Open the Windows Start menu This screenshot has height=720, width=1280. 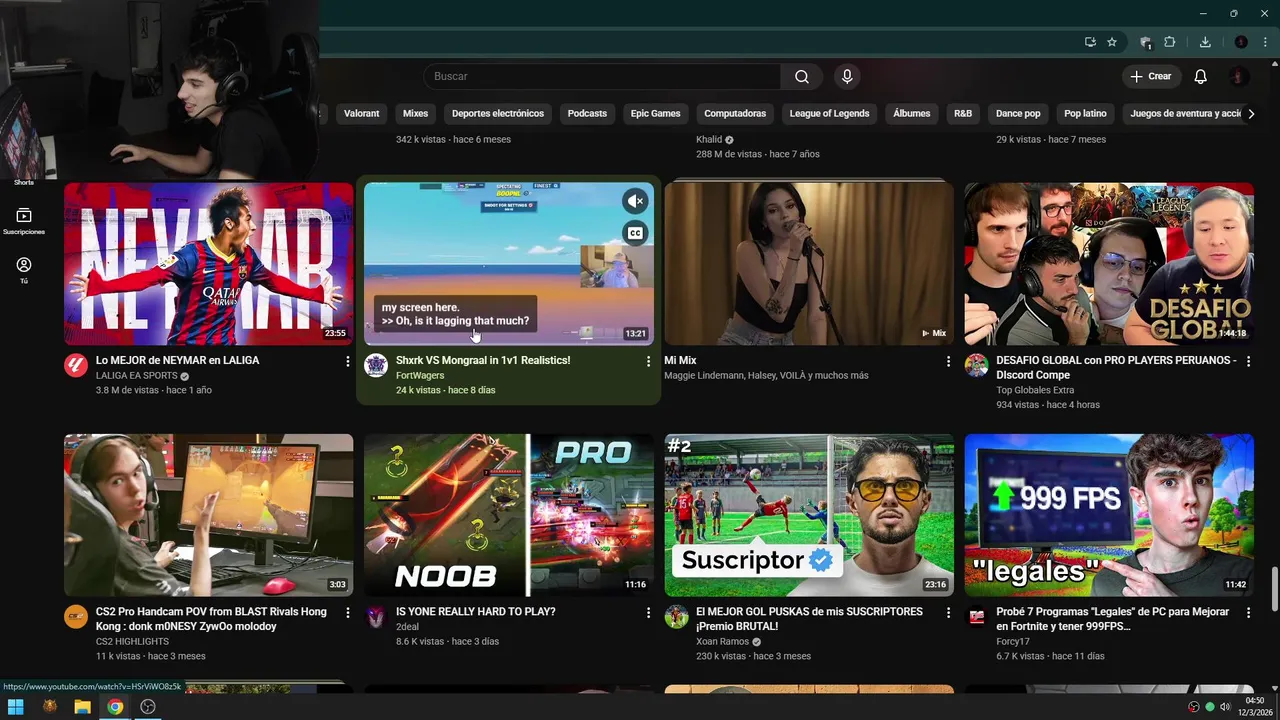click(x=16, y=707)
